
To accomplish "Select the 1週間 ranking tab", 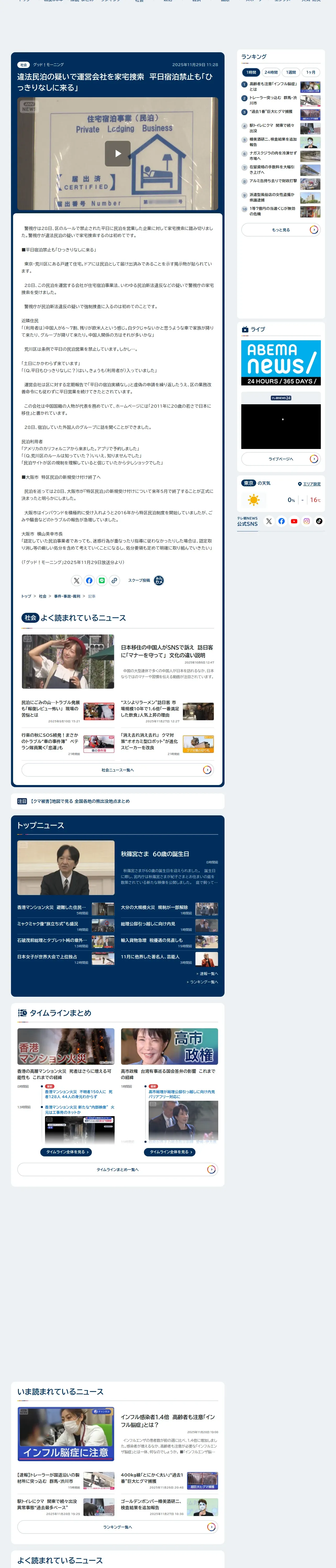I will (x=291, y=72).
